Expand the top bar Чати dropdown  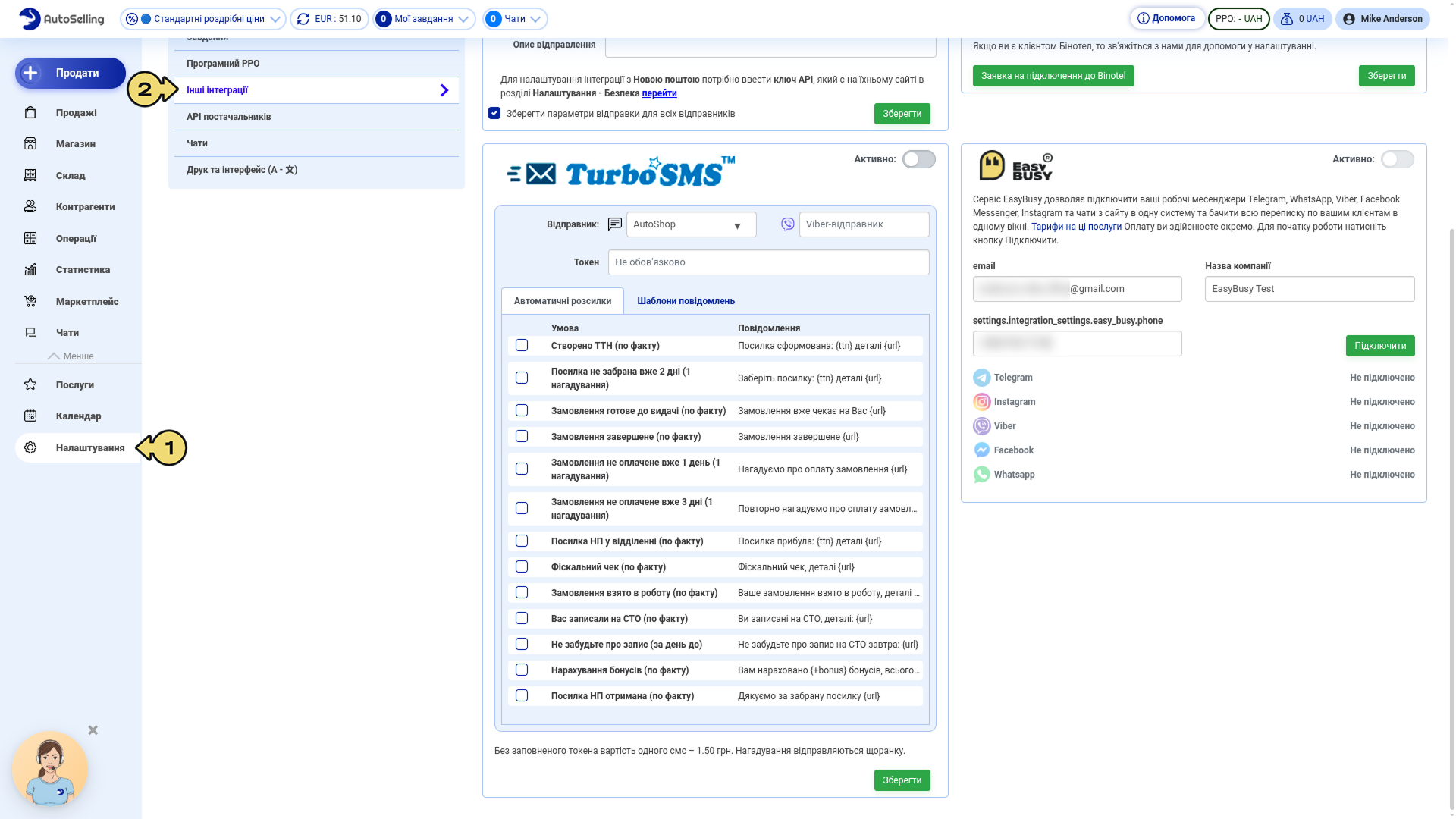(516, 19)
